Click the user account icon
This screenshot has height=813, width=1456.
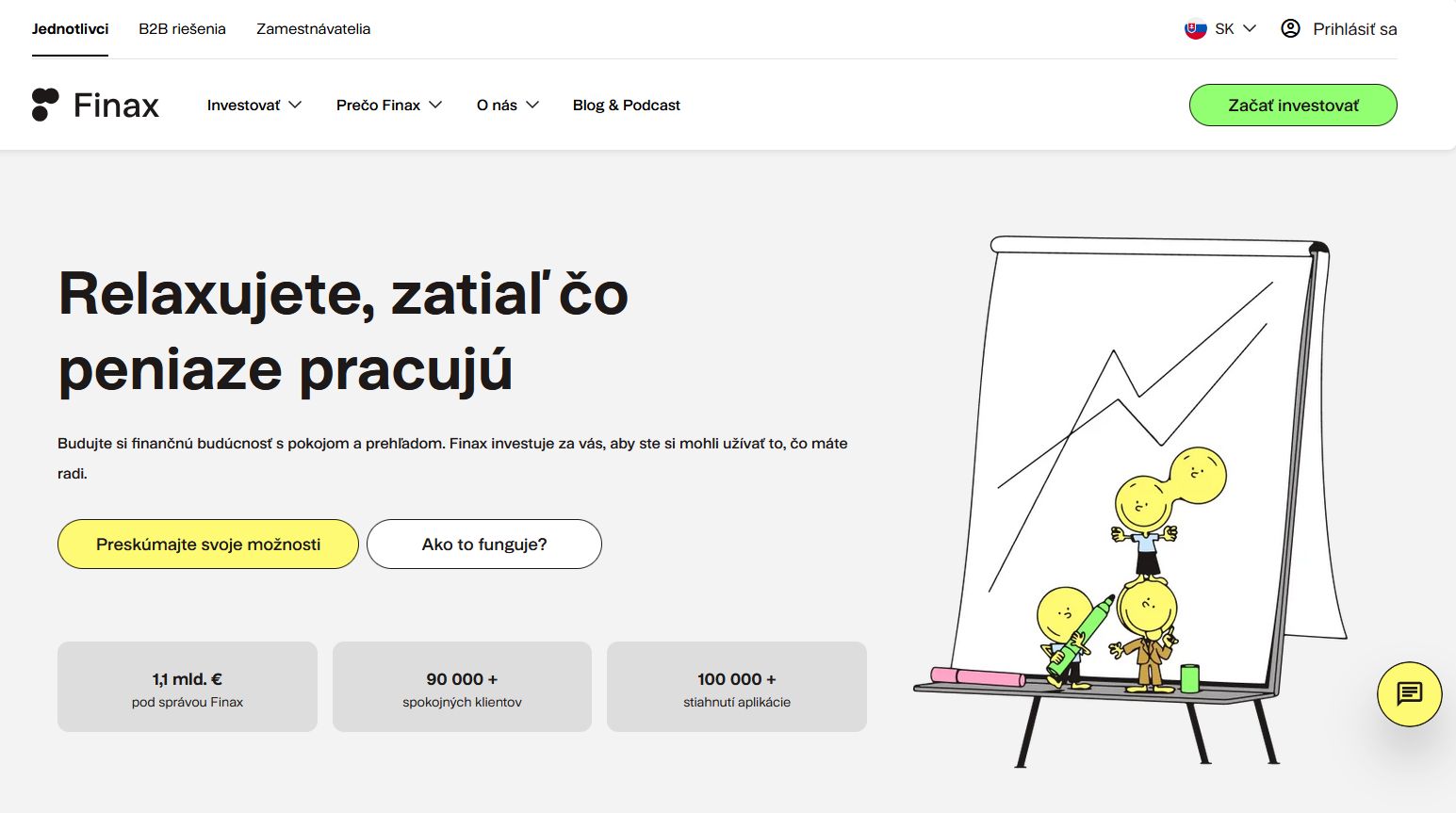(x=1290, y=28)
